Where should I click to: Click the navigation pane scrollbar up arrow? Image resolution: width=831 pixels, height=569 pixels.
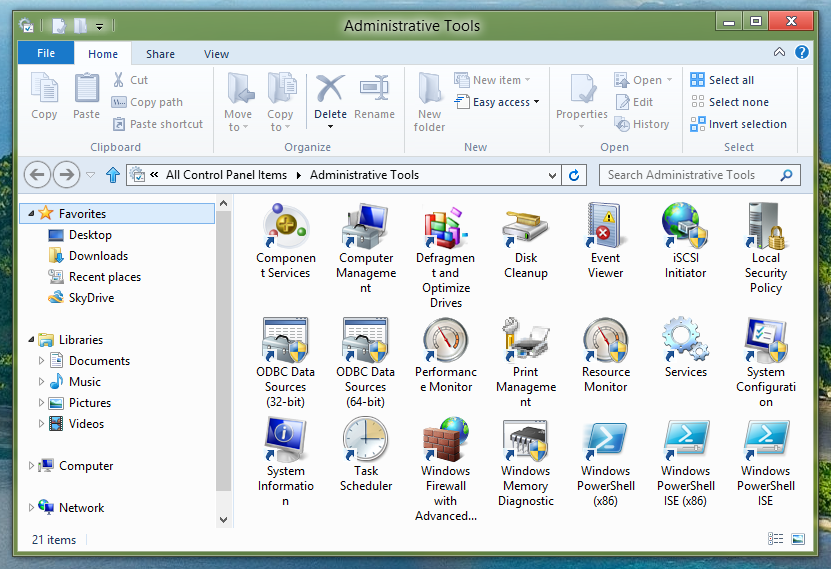point(224,203)
